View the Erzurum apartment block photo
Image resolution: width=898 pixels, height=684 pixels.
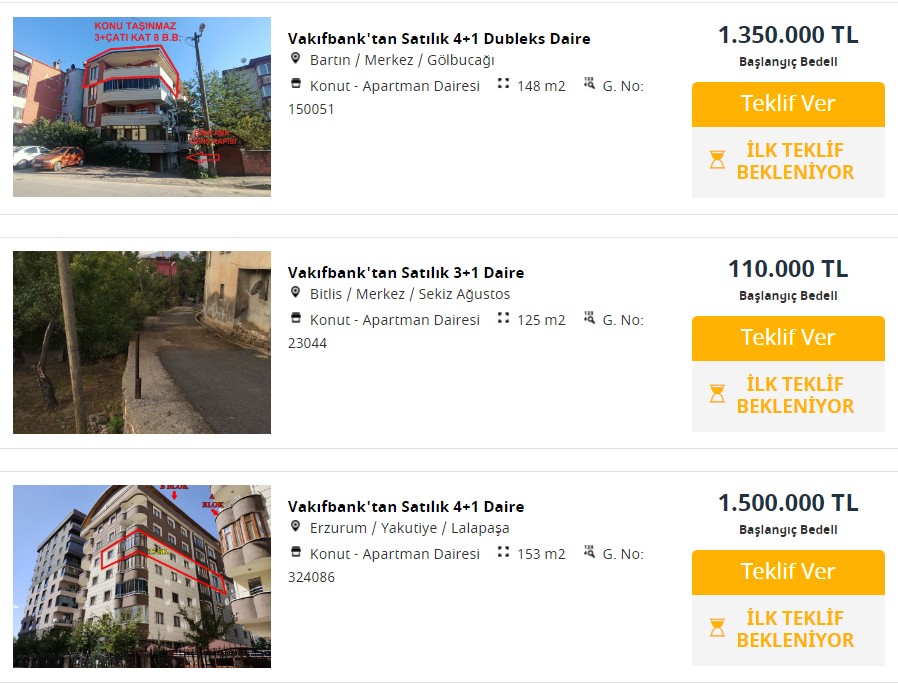tap(142, 576)
